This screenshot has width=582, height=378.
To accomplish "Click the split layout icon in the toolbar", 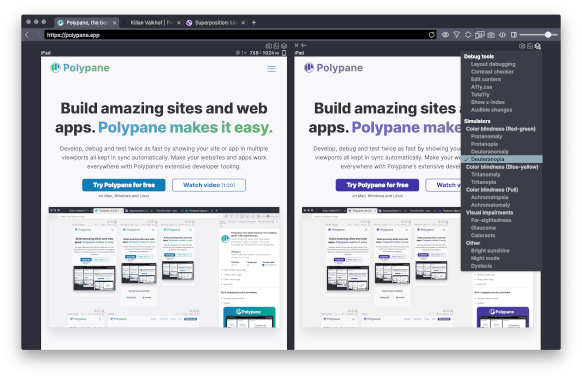I will tap(514, 35).
